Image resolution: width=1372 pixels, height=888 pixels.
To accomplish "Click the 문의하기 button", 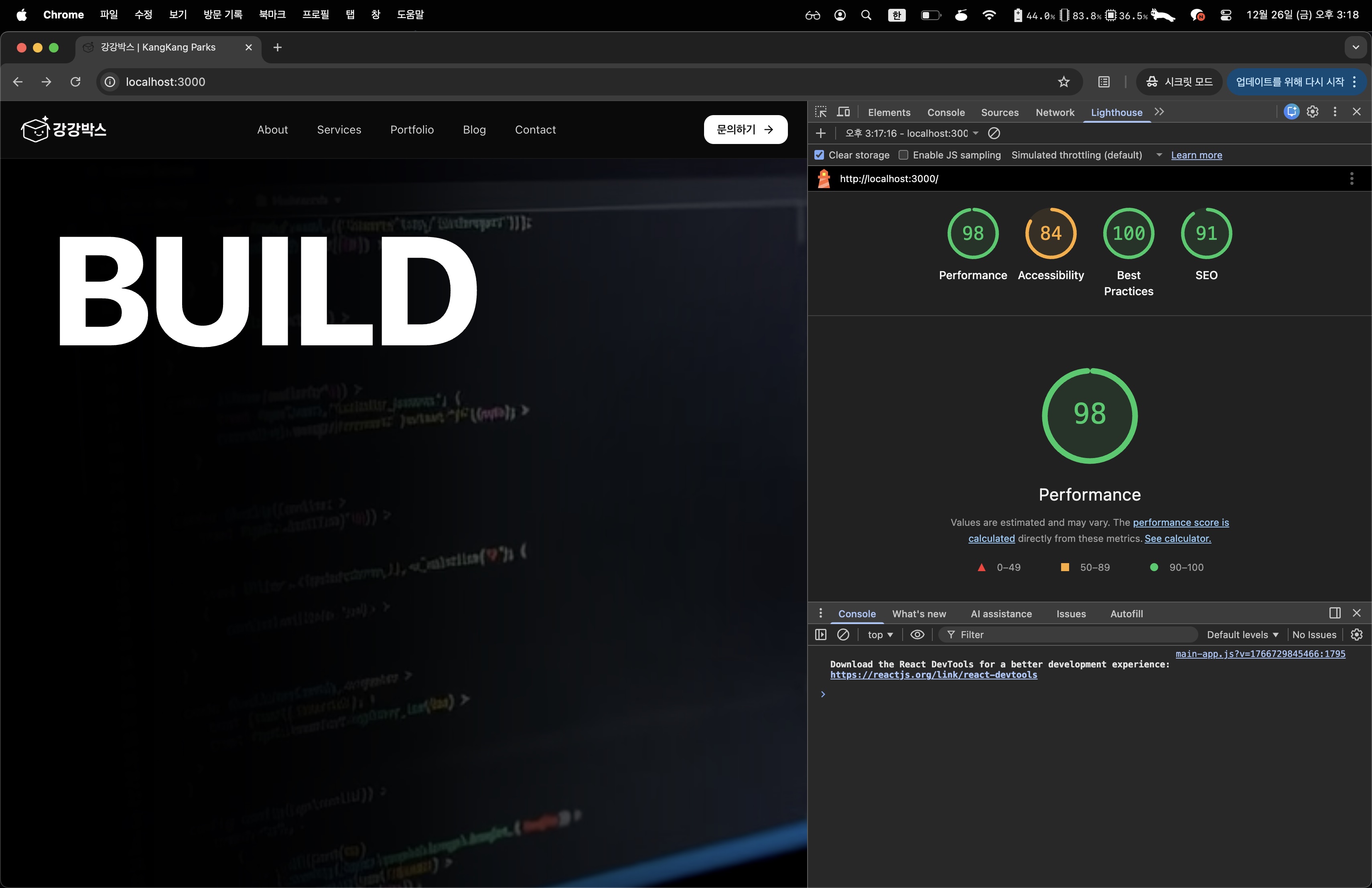I will coord(745,130).
